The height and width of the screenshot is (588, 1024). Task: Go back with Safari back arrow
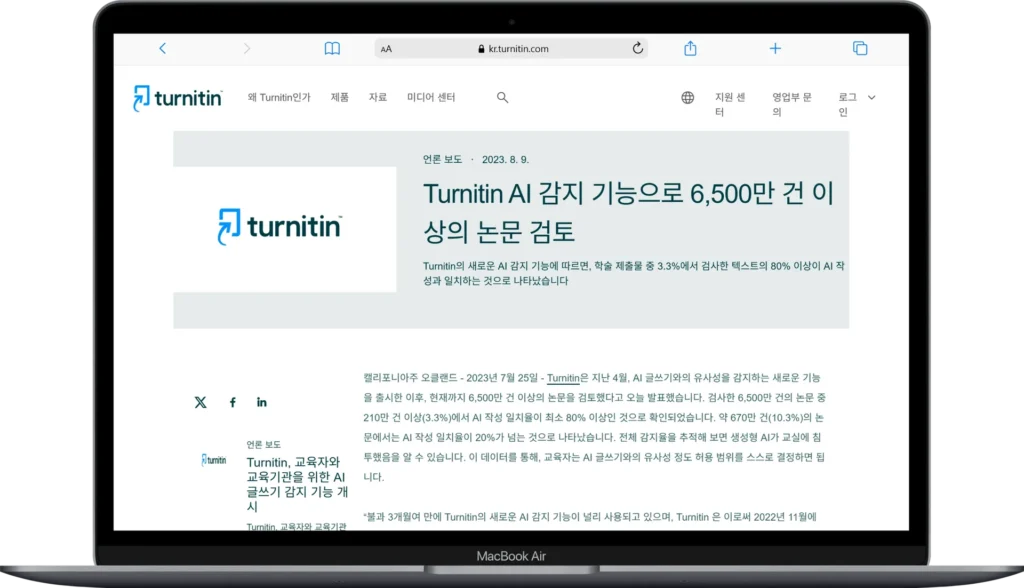pos(163,48)
